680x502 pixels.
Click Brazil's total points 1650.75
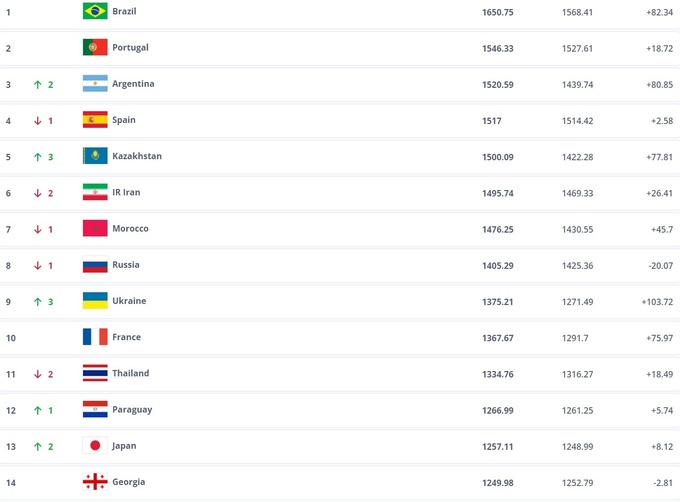point(499,11)
